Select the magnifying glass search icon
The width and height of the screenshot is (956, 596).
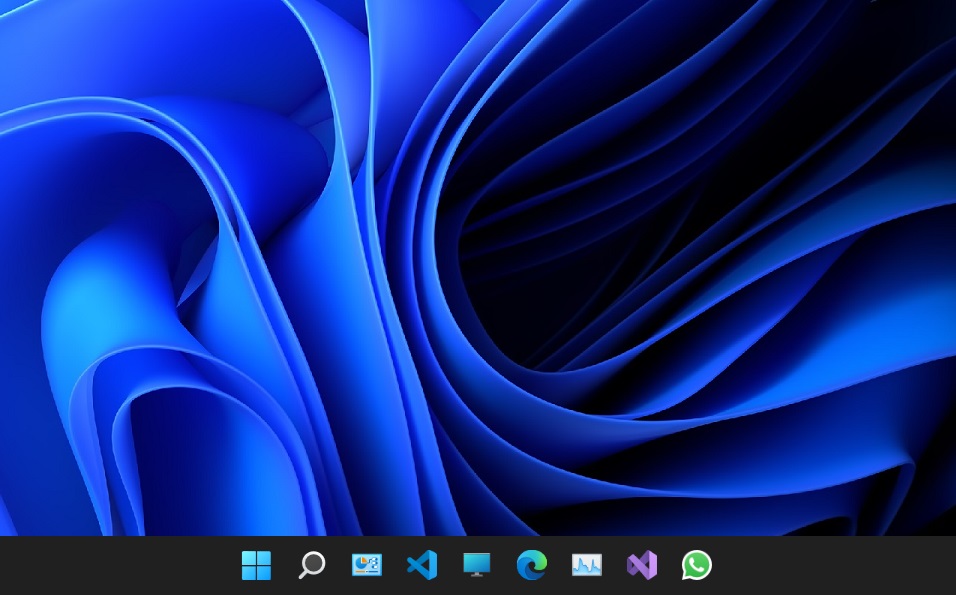click(311, 565)
